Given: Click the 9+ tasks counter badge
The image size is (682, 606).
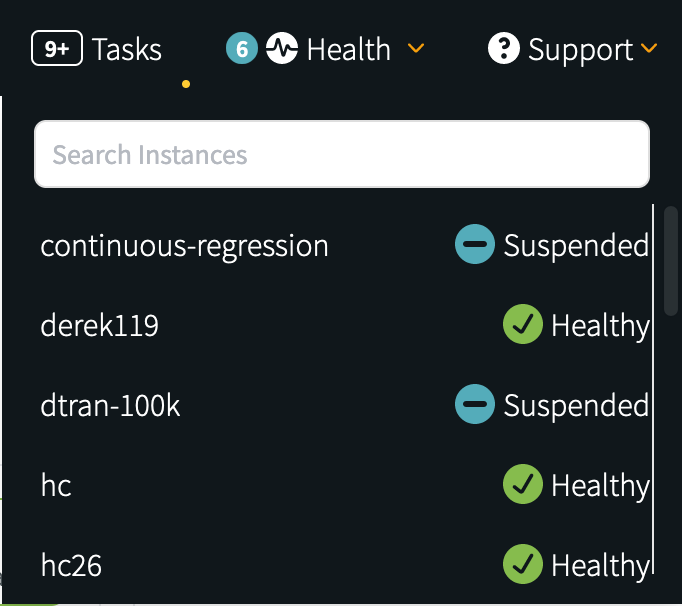Looking at the screenshot, I should [57, 48].
